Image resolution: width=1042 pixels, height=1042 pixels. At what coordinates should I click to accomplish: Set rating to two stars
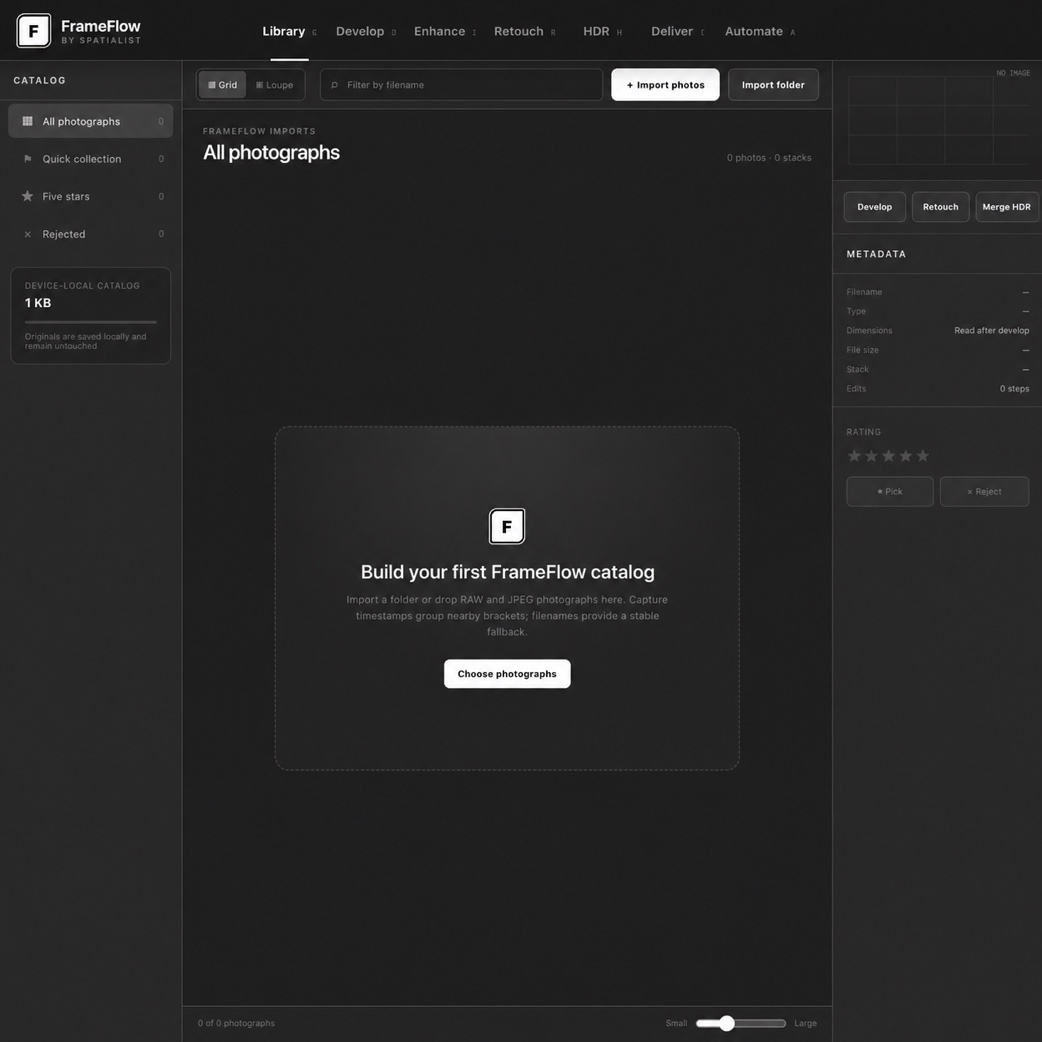[871, 456]
